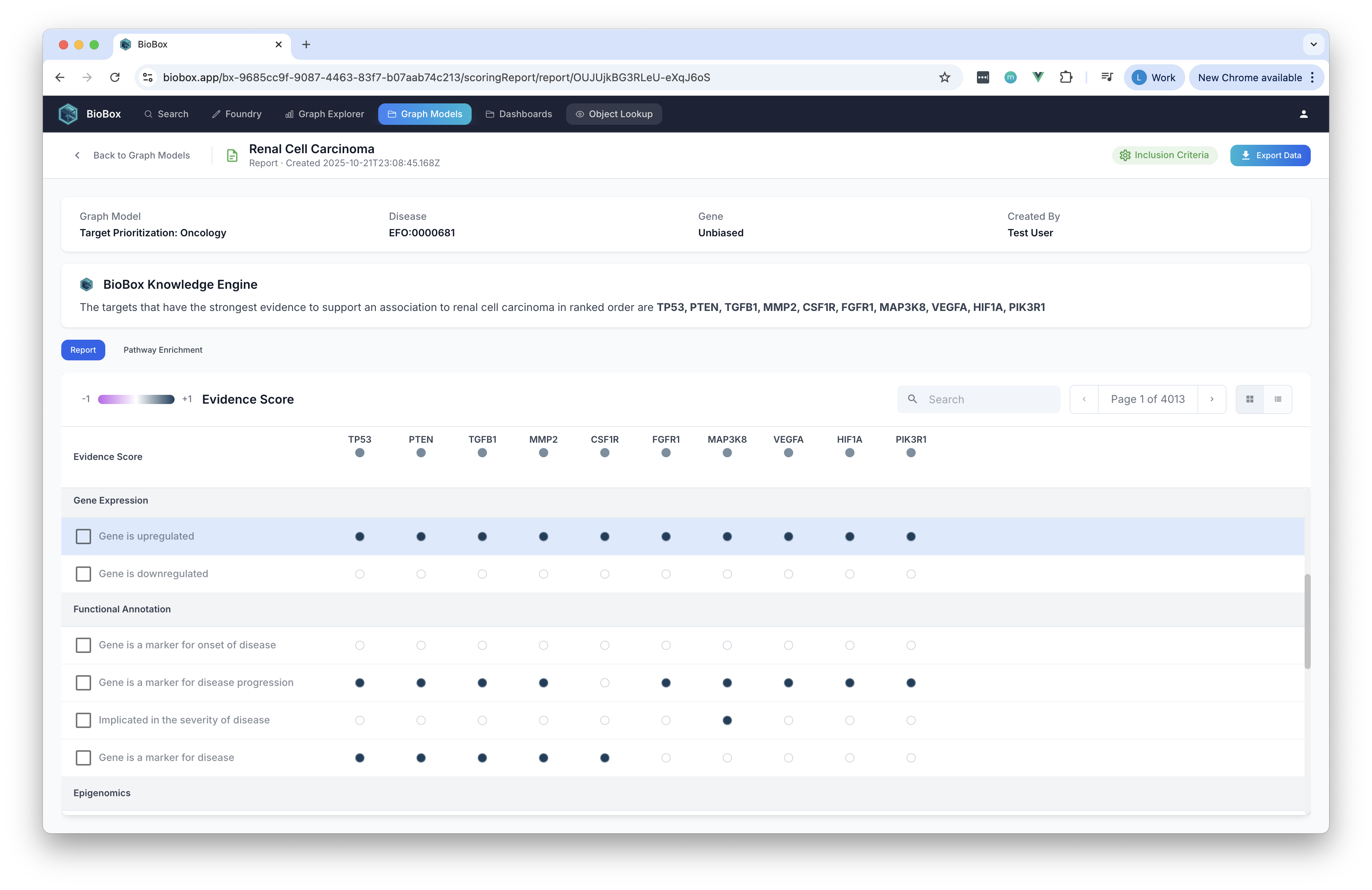
Task: Switch to grid view icon
Action: (x=1249, y=399)
